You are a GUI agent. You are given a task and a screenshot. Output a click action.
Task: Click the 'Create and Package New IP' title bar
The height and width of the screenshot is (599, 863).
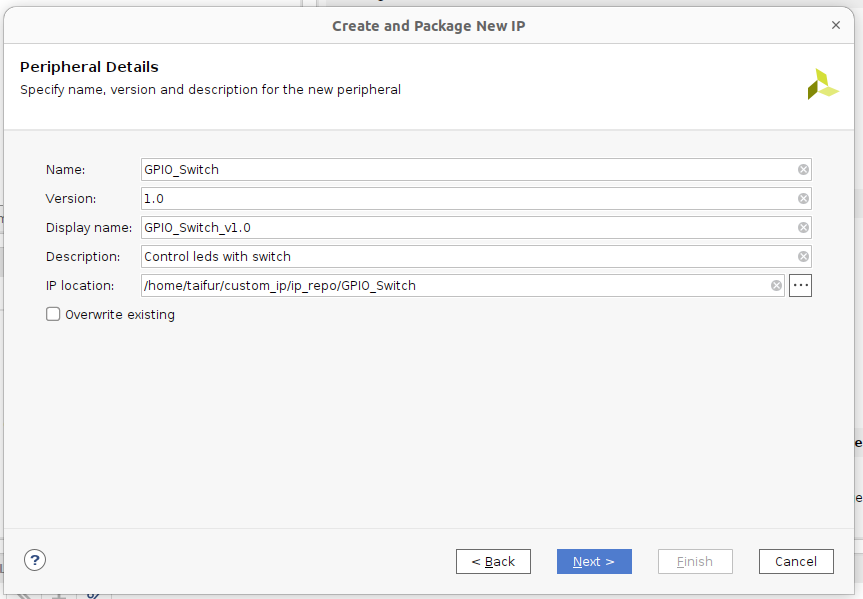[x=428, y=26]
